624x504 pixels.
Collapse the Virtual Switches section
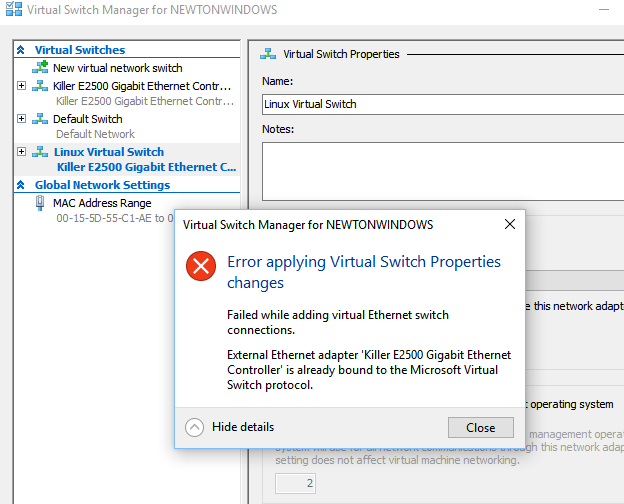(22, 50)
